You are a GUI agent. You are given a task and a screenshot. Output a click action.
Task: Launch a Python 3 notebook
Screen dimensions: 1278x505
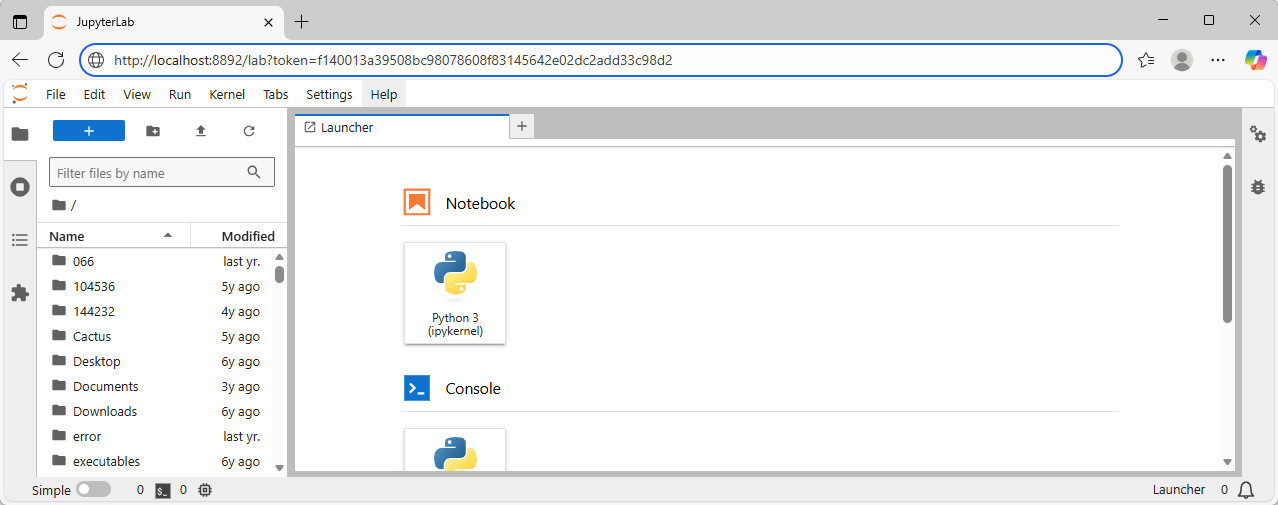pos(455,293)
